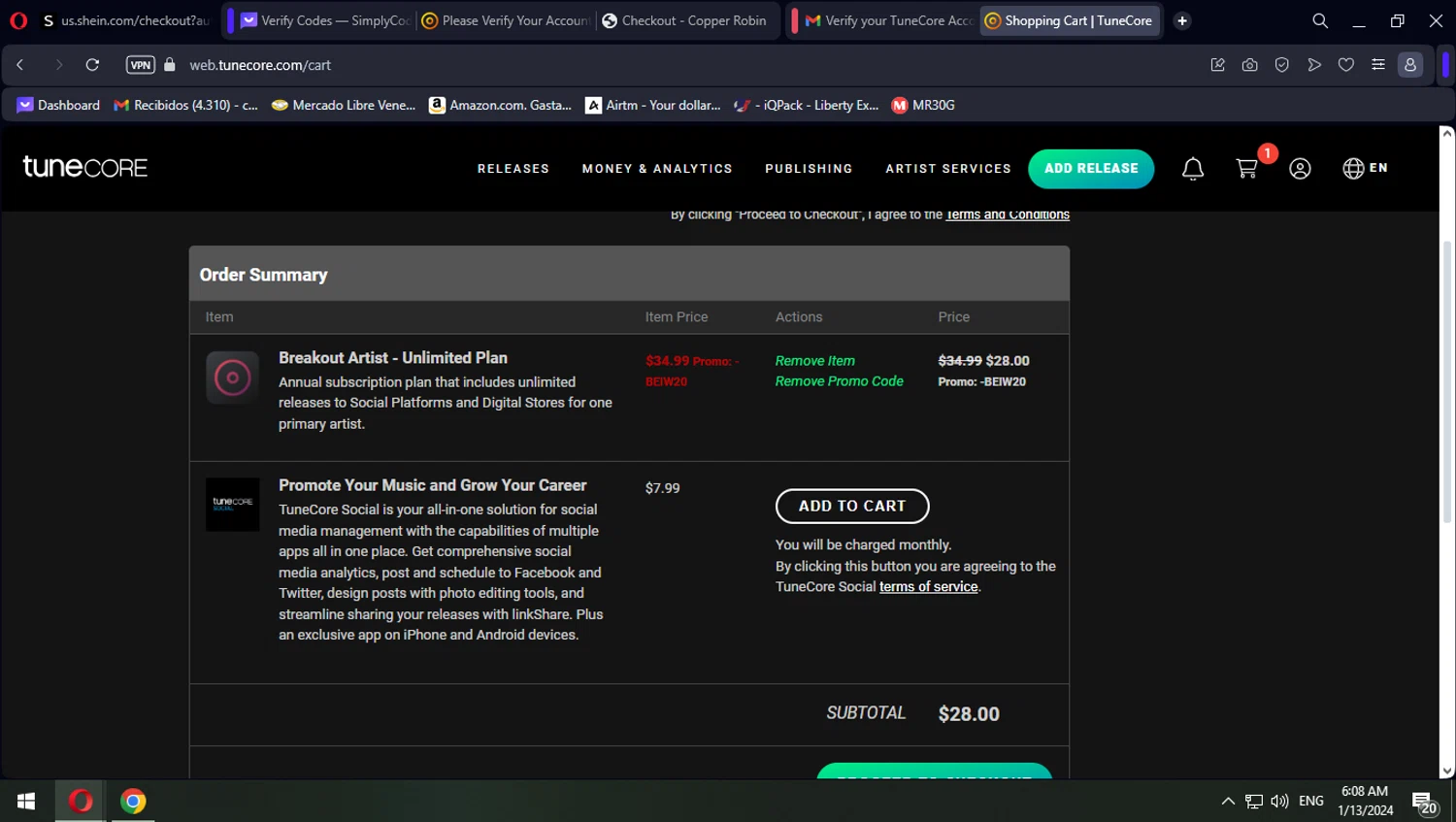Click the page vertical scrollbar thumb

coord(1447,383)
